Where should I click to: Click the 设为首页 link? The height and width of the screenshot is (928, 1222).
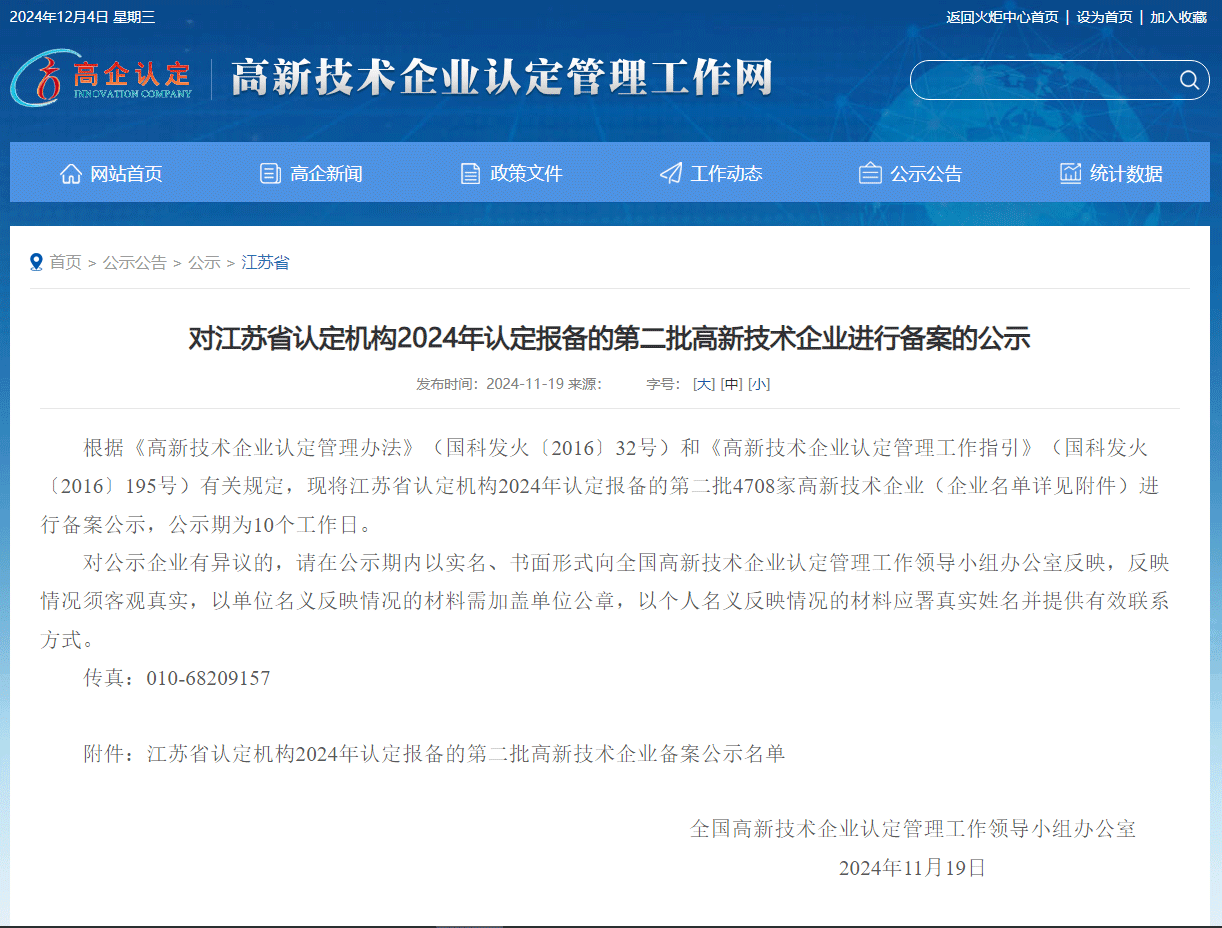(1103, 17)
